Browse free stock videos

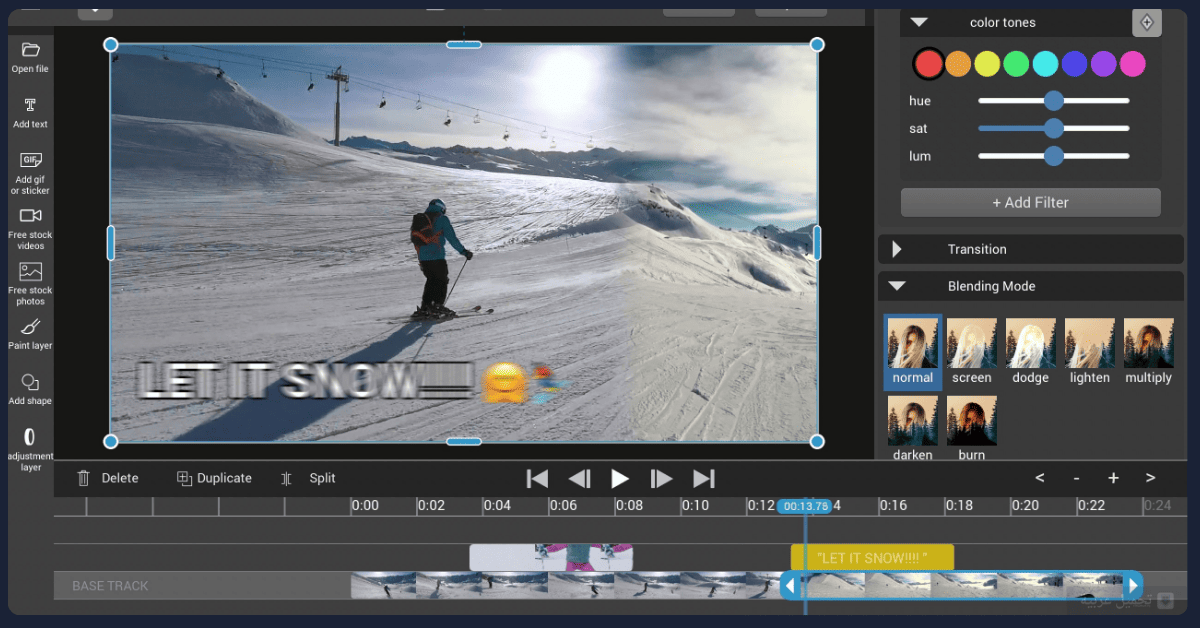click(x=30, y=229)
